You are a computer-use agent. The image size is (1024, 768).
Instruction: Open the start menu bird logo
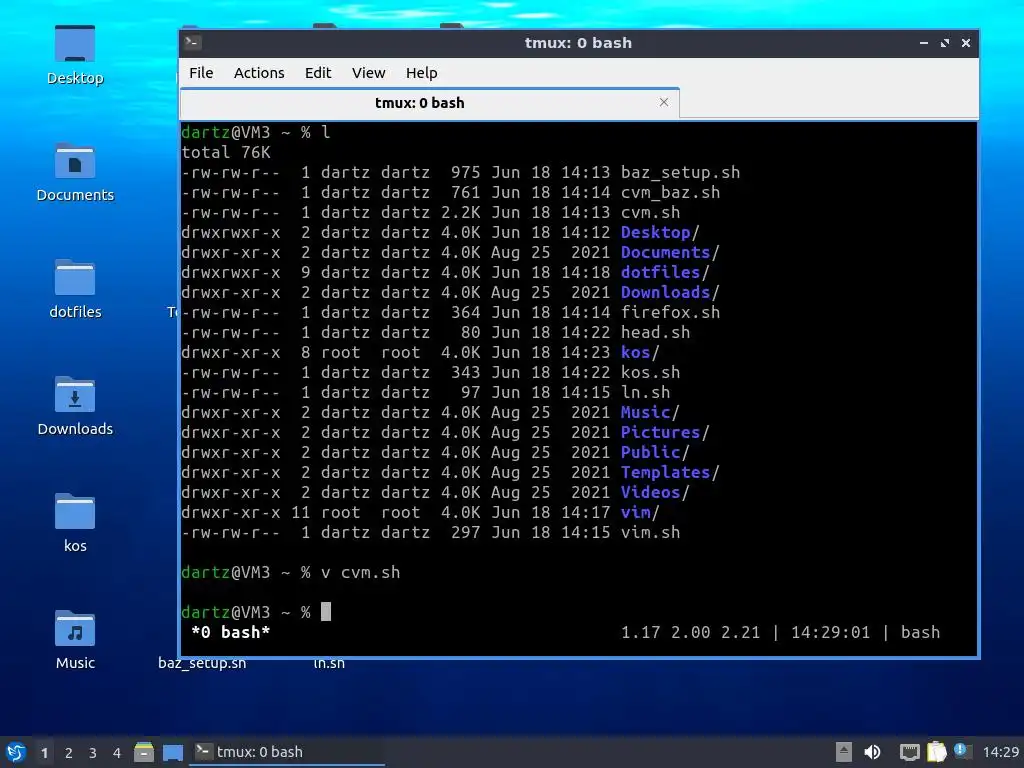coord(16,752)
